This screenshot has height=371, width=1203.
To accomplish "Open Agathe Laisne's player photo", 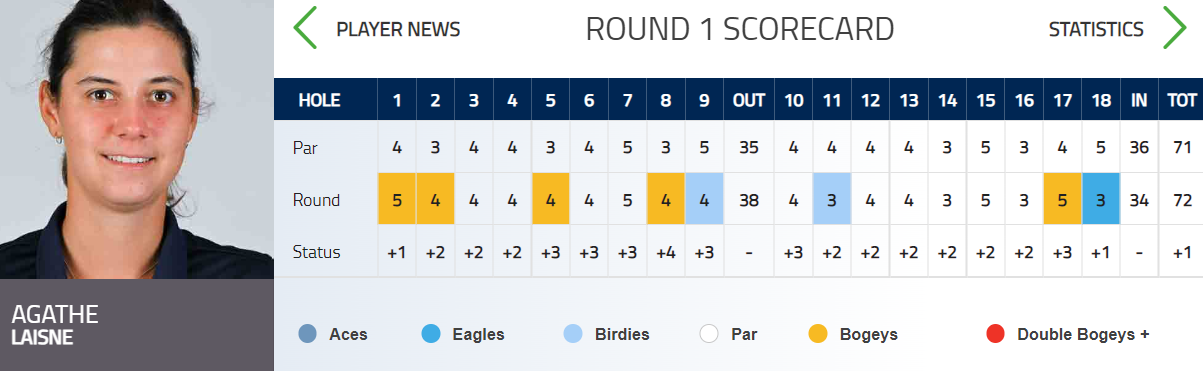I will point(137,139).
